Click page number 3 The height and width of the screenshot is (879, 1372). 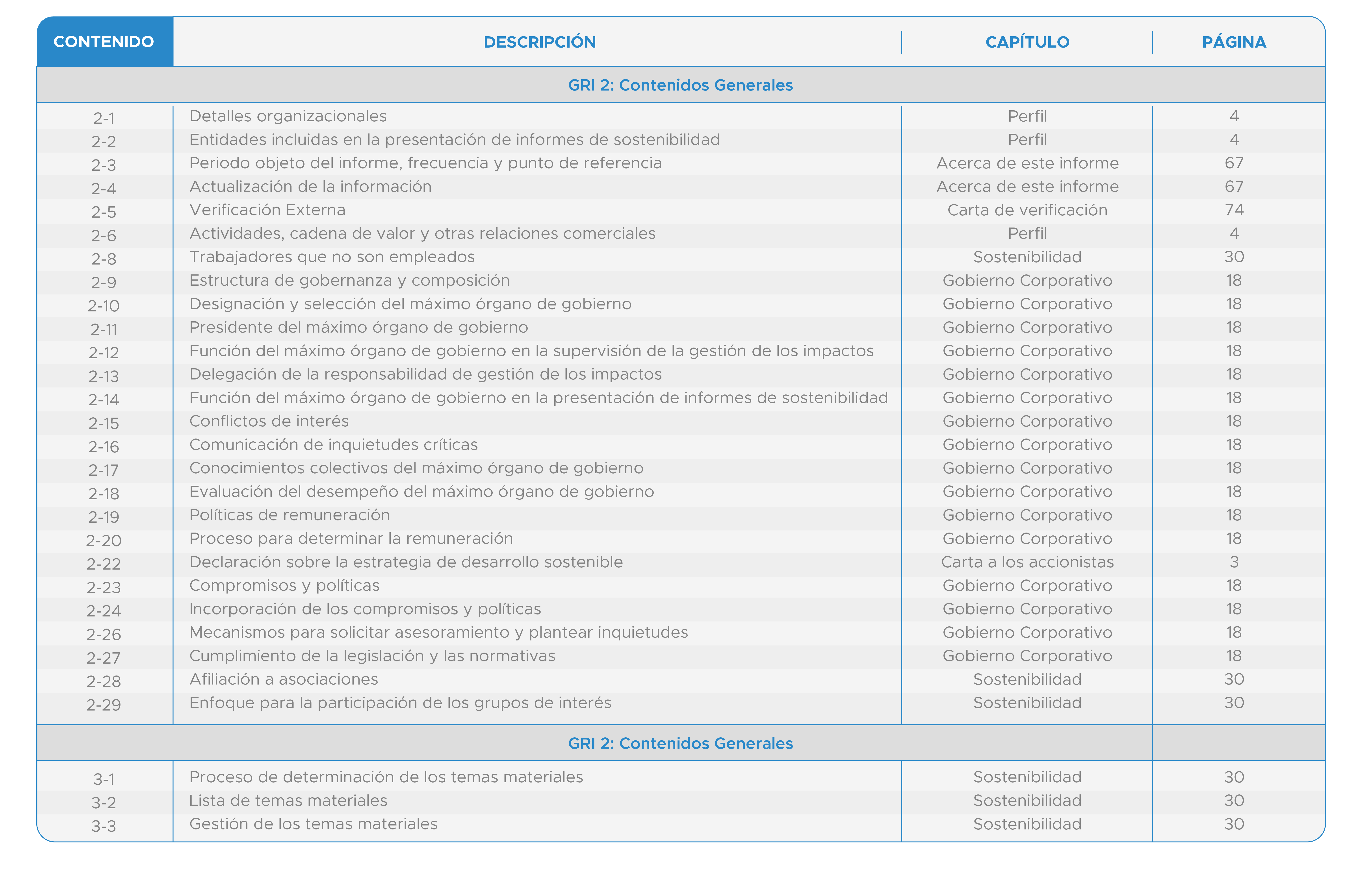click(1234, 562)
